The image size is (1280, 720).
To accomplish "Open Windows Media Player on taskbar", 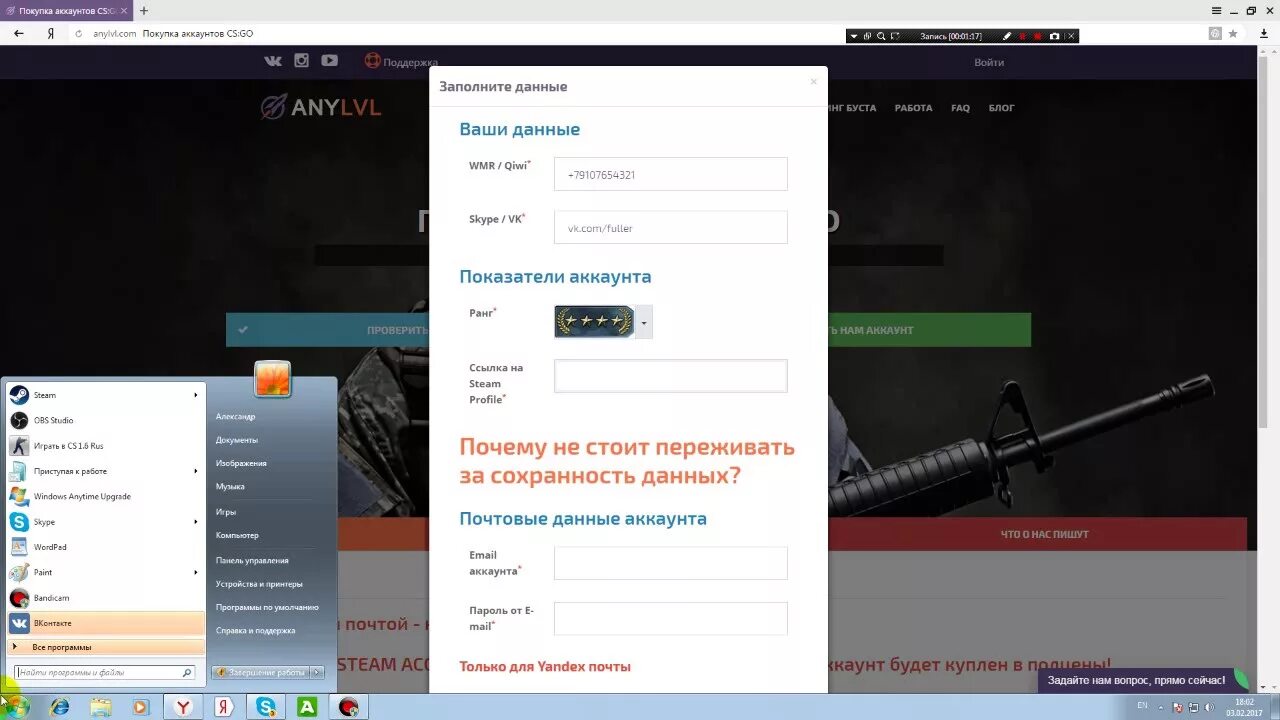I will (x=141, y=707).
